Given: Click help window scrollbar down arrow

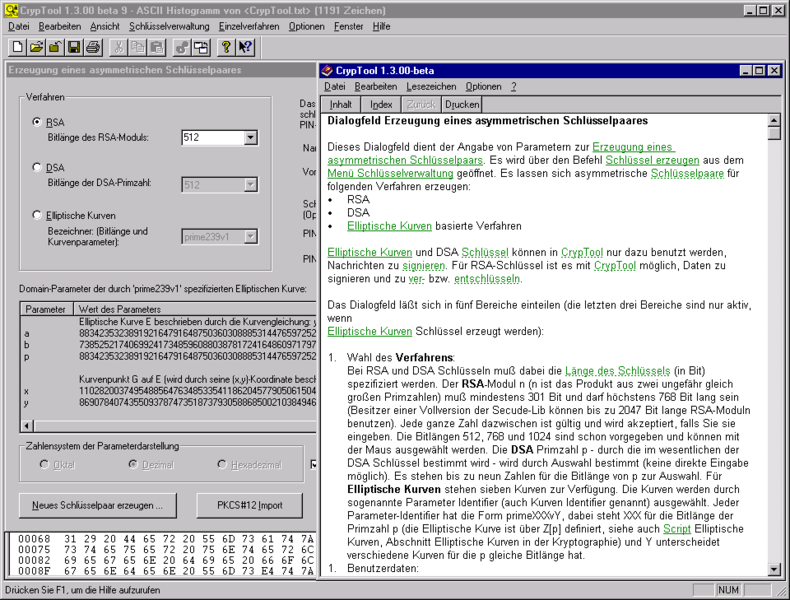Looking at the screenshot, I should (774, 569).
